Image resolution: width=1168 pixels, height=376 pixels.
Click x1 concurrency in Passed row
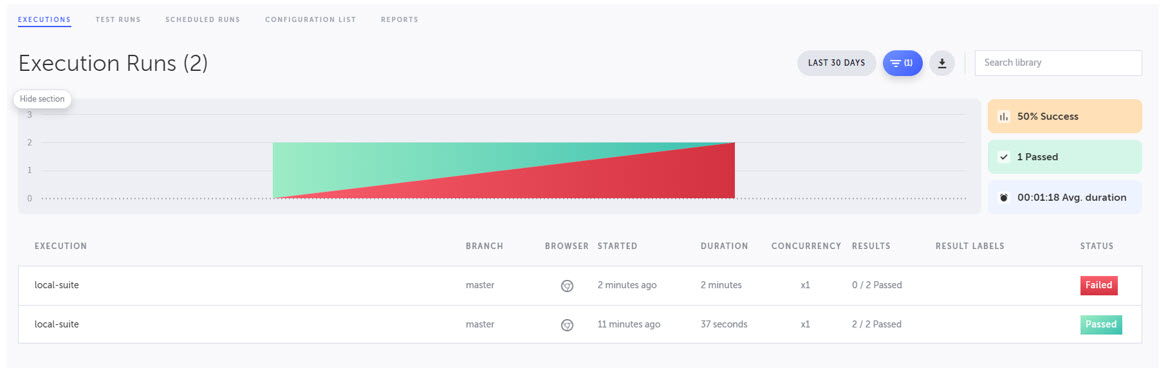coord(805,325)
